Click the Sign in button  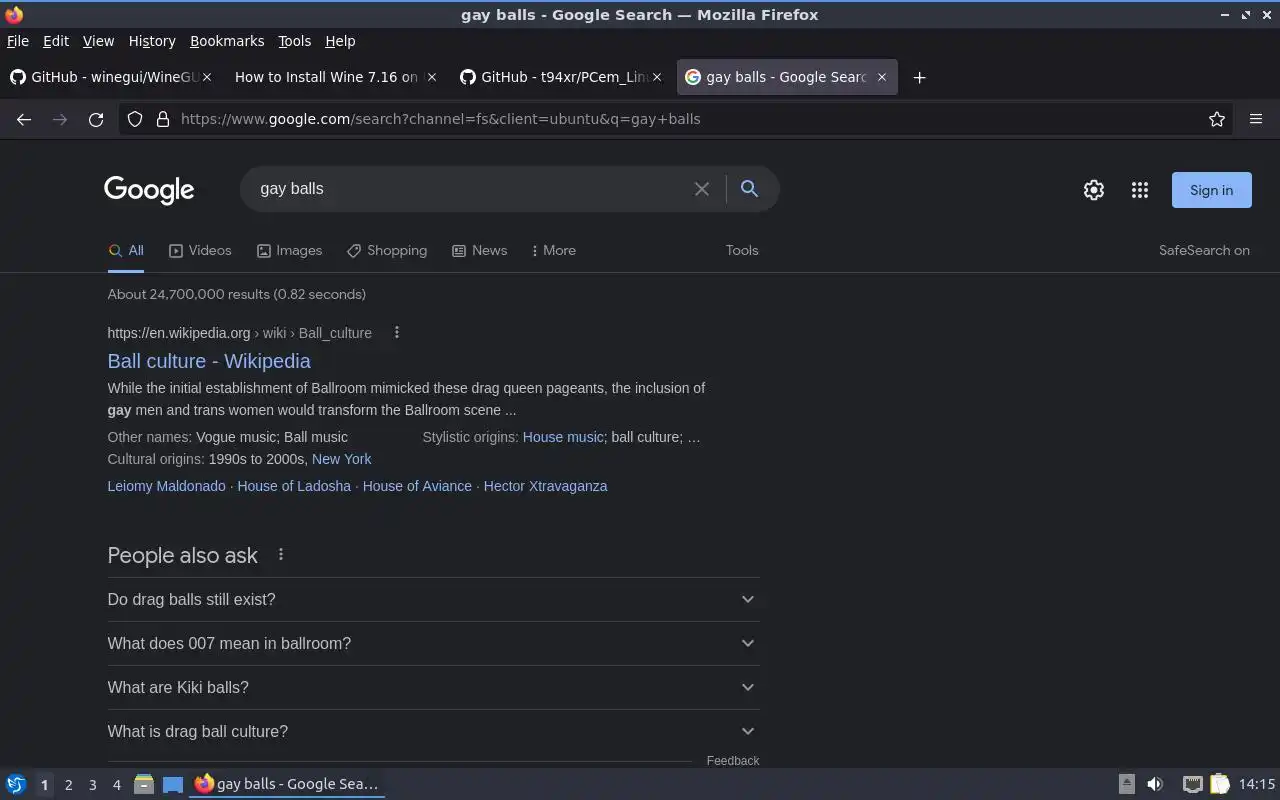[1211, 190]
